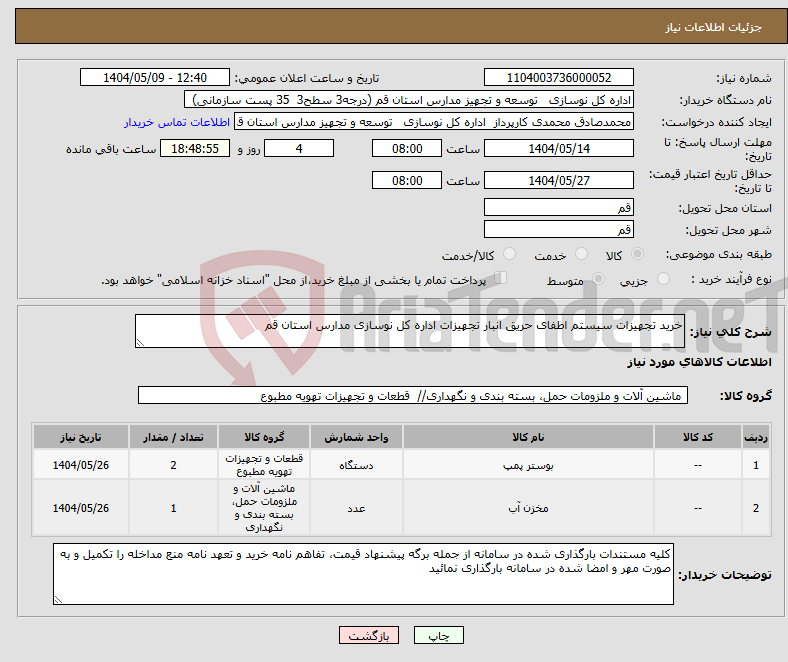Click the گروه کالا table column header
This screenshot has height=662, width=788.
pos(264,437)
